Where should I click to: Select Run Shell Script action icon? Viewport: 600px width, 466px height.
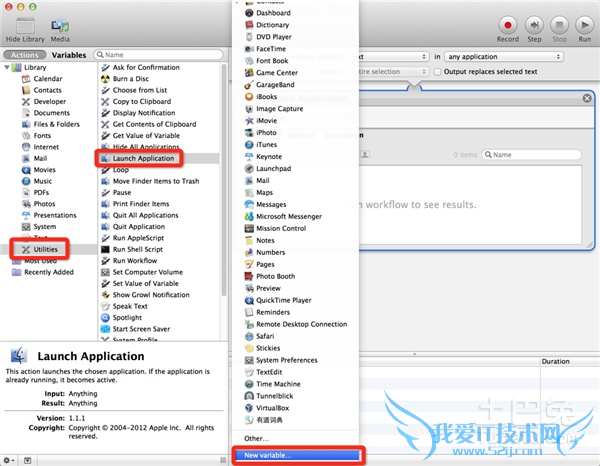[x=105, y=249]
